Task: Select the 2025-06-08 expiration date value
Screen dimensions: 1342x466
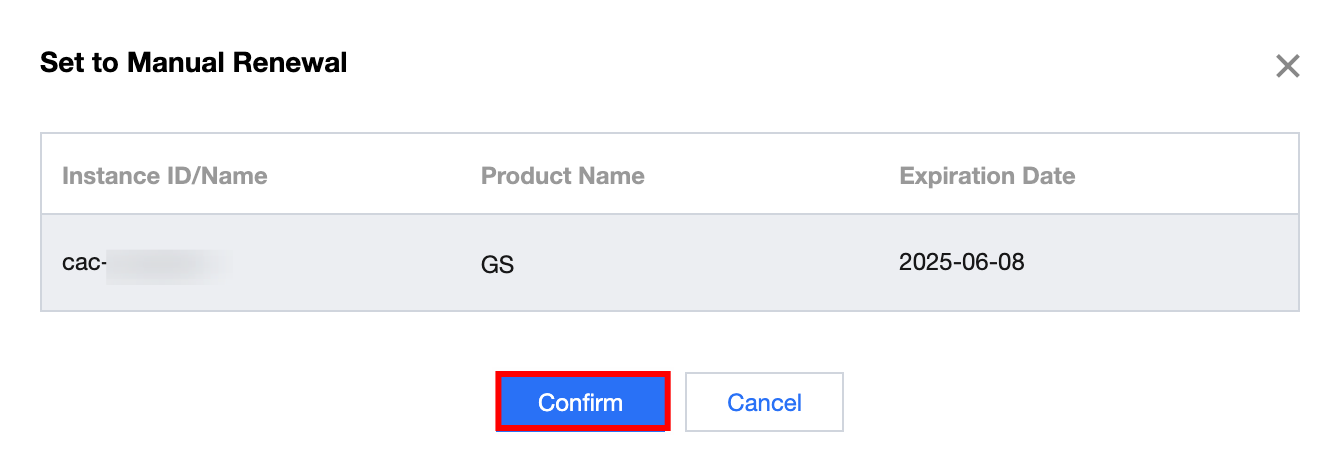Action: [961, 263]
